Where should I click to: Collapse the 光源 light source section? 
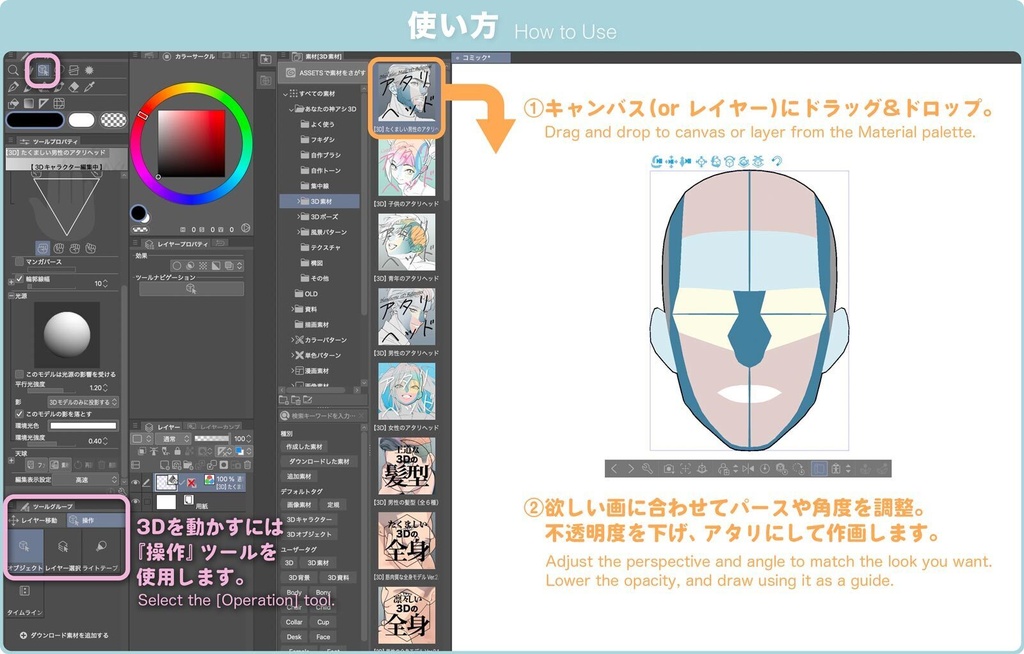coord(11,296)
